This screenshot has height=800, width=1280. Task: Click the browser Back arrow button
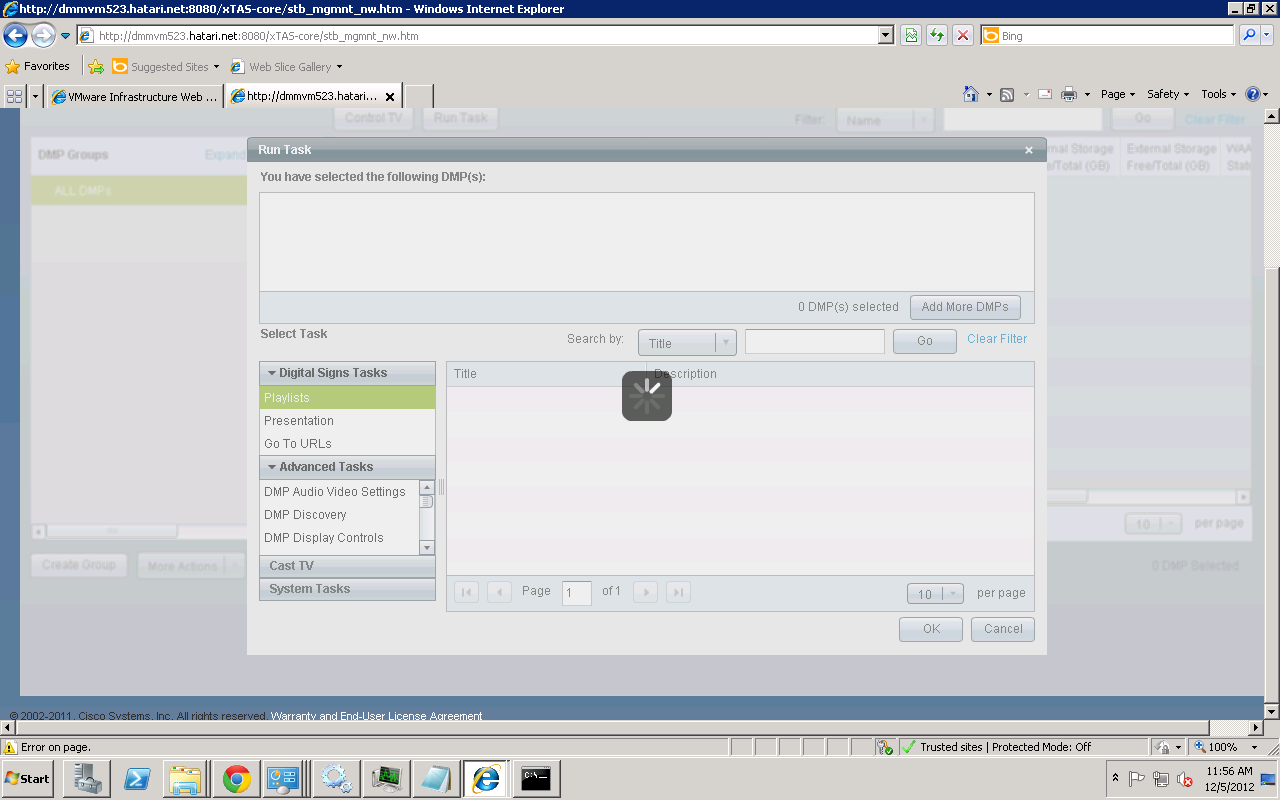pyautogui.click(x=15, y=36)
